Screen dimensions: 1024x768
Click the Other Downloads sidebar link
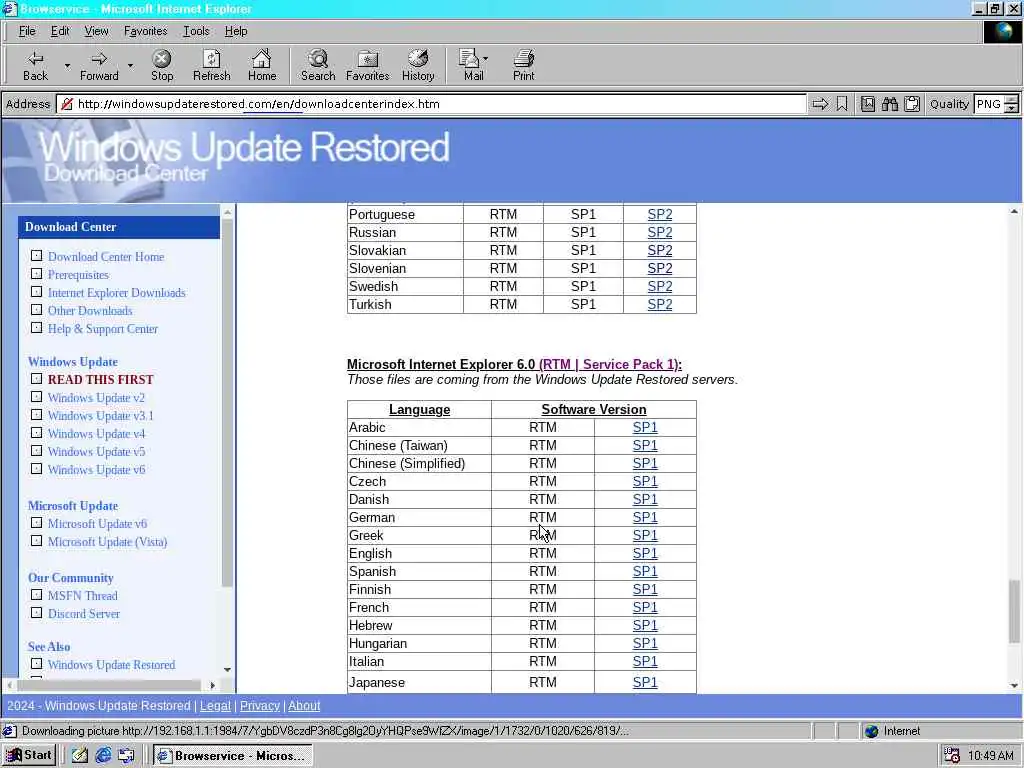[x=89, y=311]
